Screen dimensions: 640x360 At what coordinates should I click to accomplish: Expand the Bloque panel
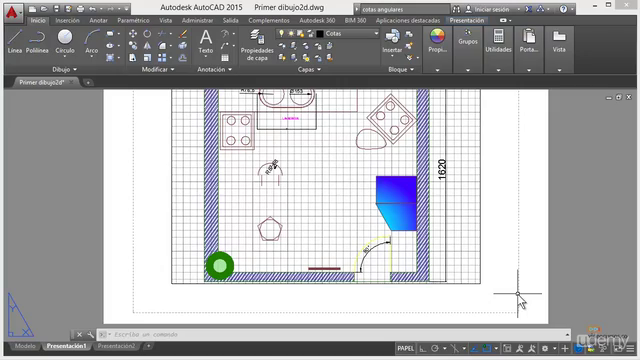tap(401, 69)
